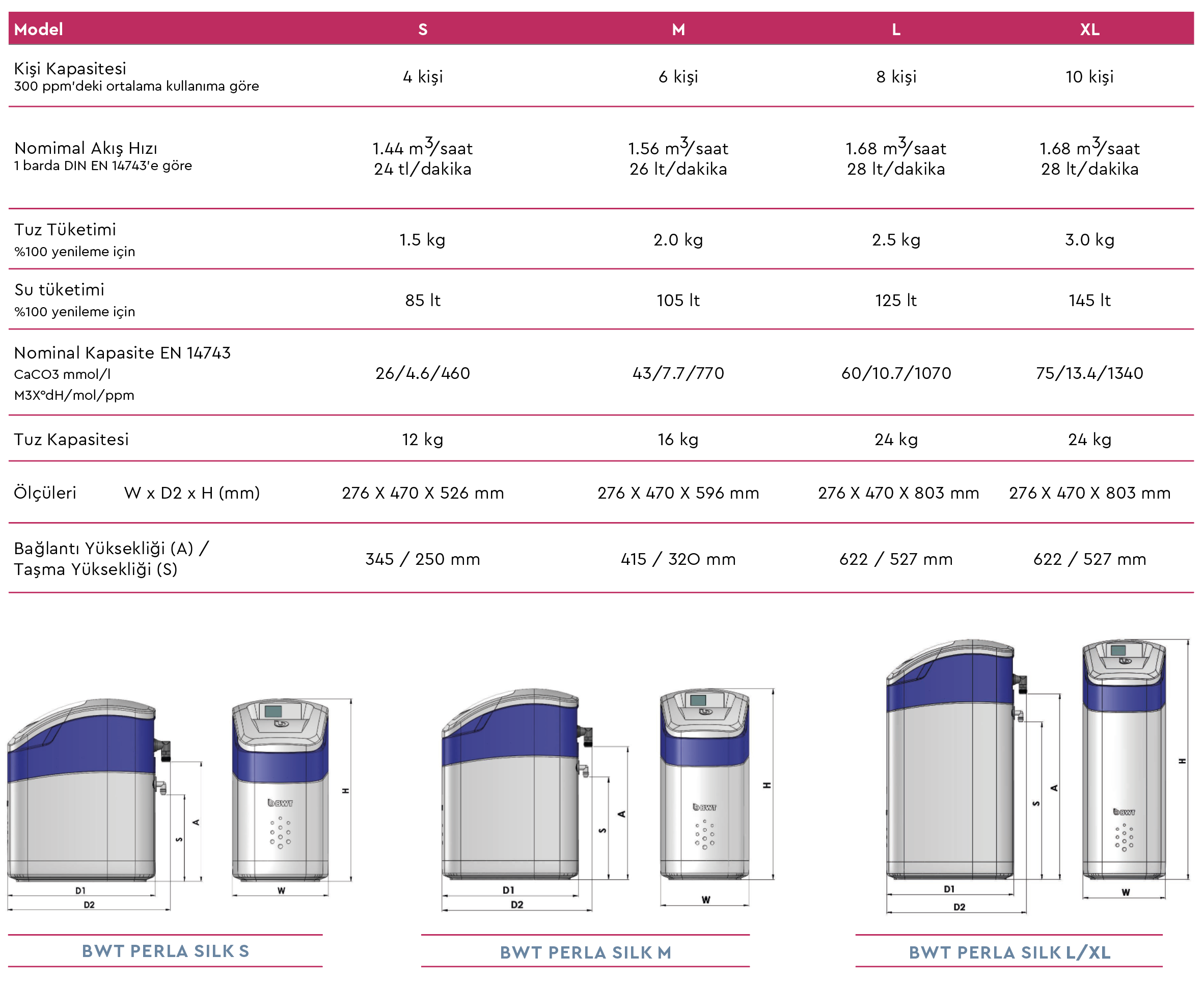Select the XL column header
The width and height of the screenshot is (1204, 983).
[x=1089, y=30]
